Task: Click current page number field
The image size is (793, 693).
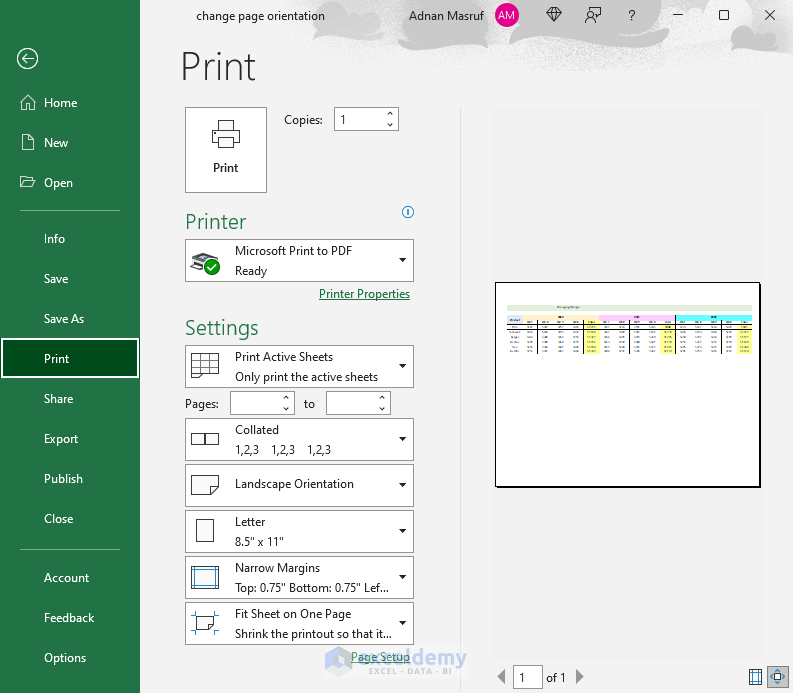Action: 528,677
